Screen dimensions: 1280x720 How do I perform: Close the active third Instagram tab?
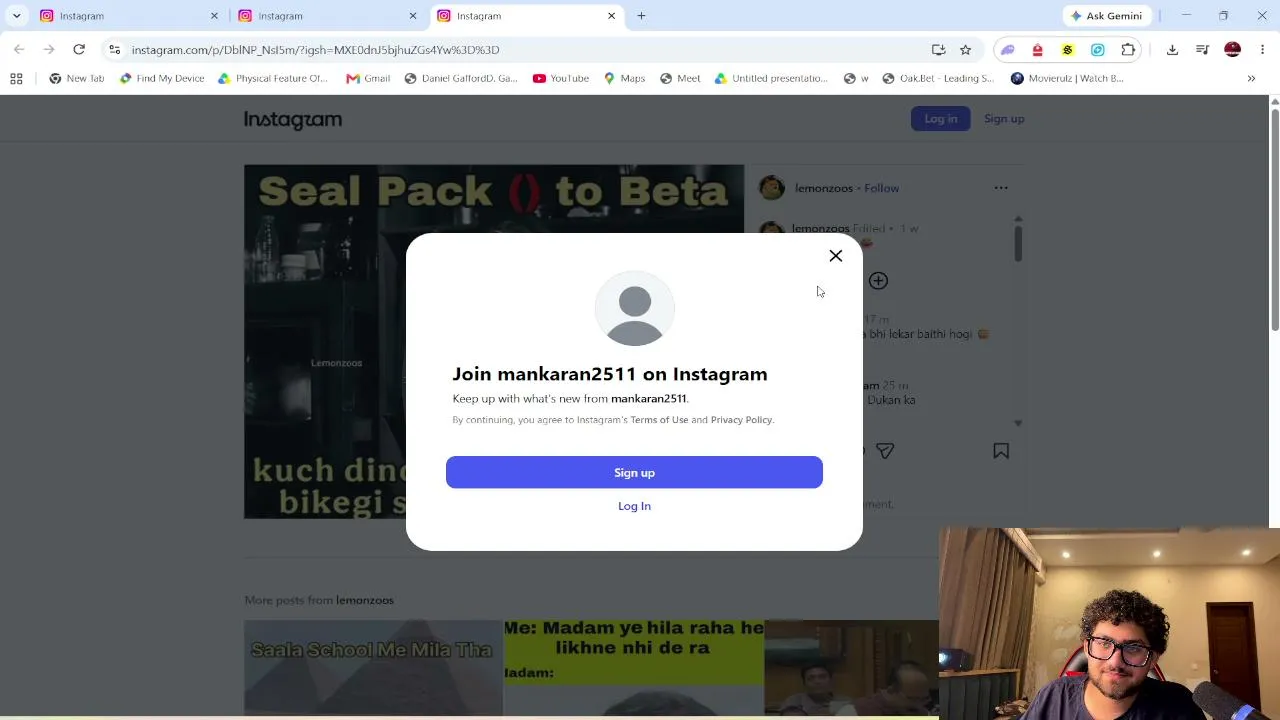[x=612, y=16]
